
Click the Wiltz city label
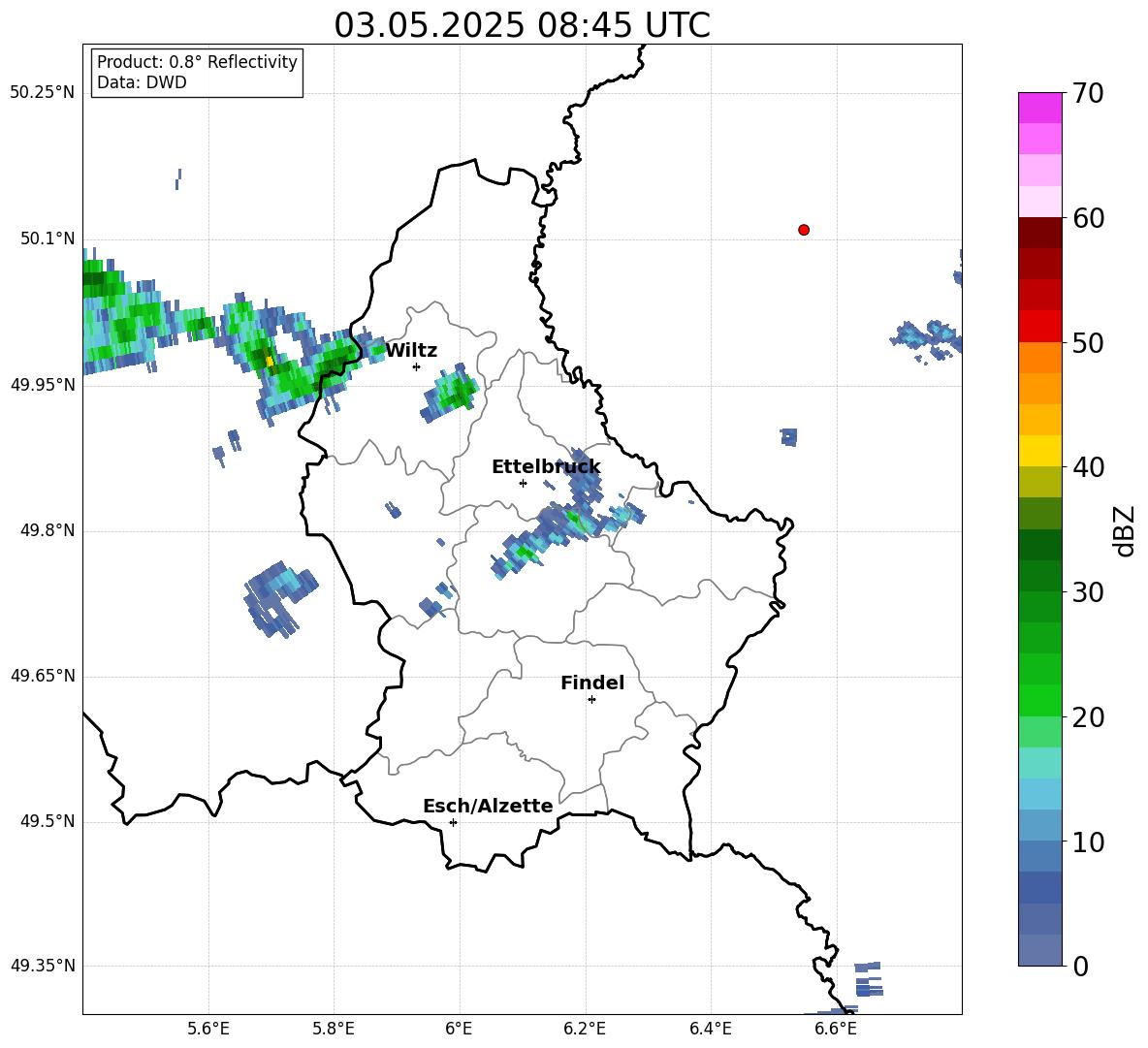click(x=411, y=351)
